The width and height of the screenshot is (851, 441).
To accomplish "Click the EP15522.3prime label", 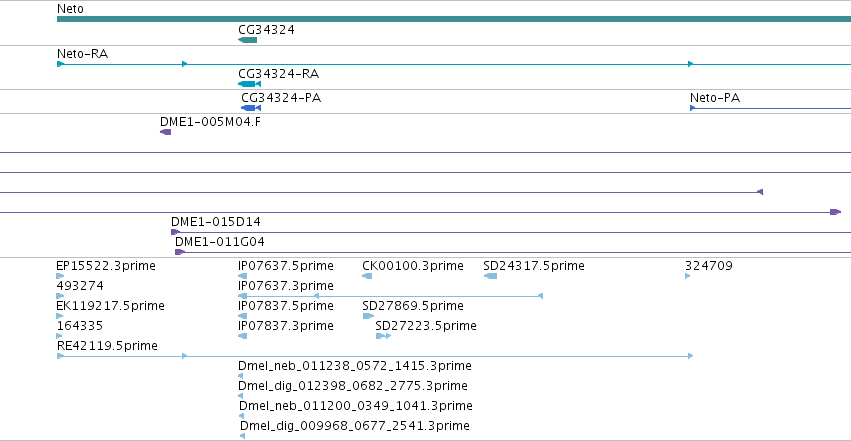I will (x=106, y=266).
